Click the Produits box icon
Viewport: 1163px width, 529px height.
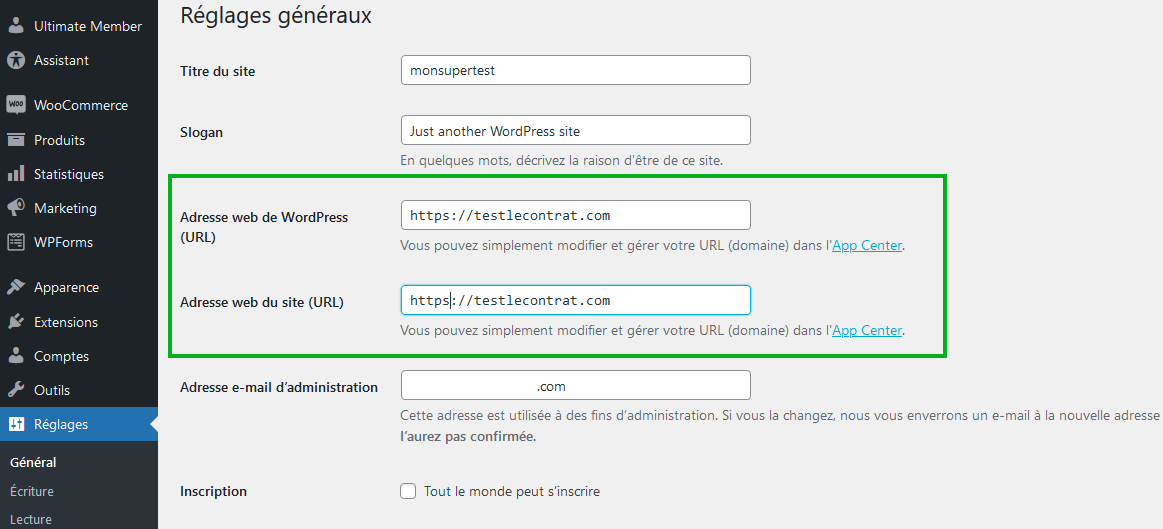[16, 140]
